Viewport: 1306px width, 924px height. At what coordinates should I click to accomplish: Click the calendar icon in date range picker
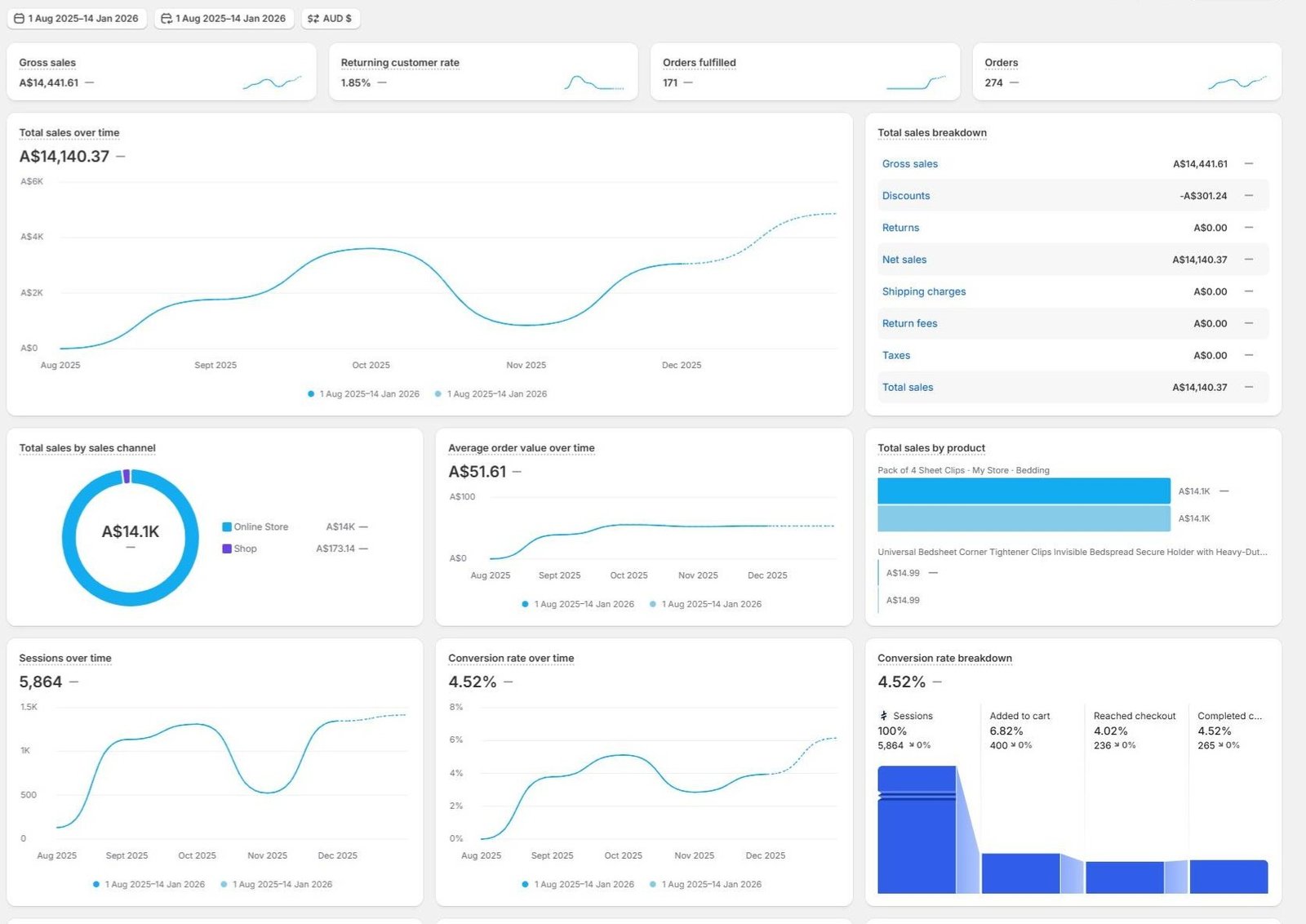click(19, 18)
